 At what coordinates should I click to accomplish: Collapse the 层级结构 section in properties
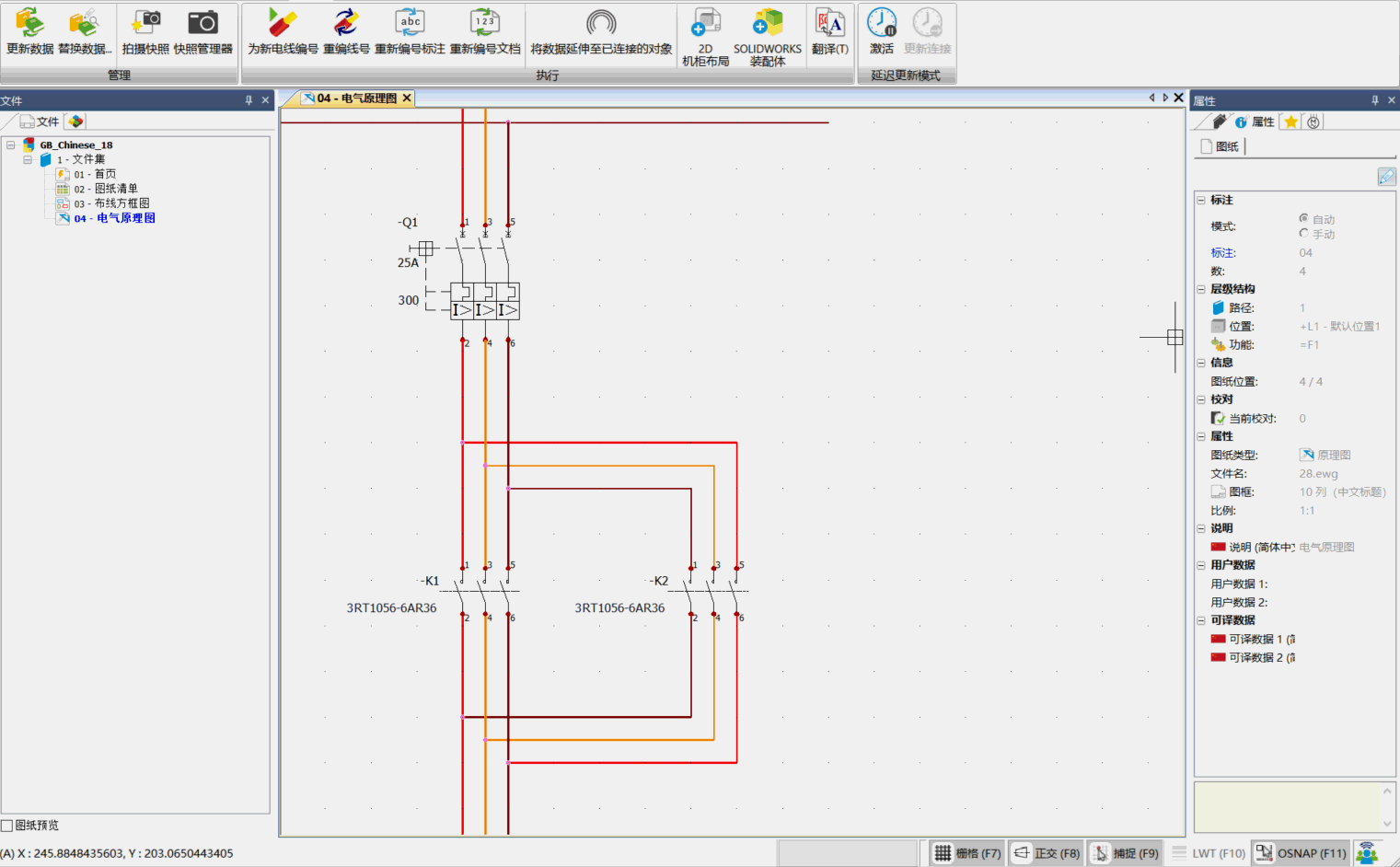coord(1201,289)
